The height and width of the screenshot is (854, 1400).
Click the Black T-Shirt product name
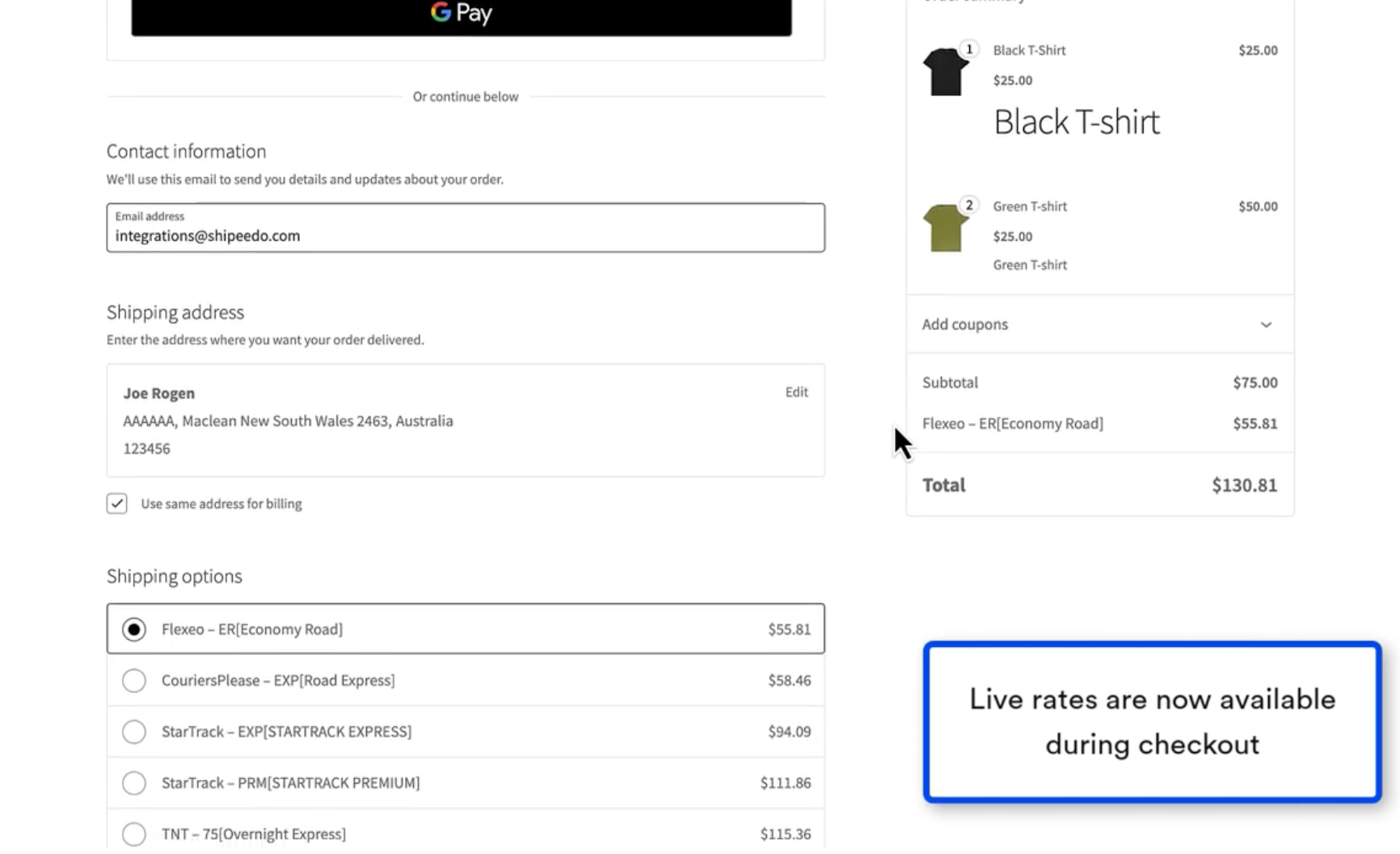[x=1029, y=50]
